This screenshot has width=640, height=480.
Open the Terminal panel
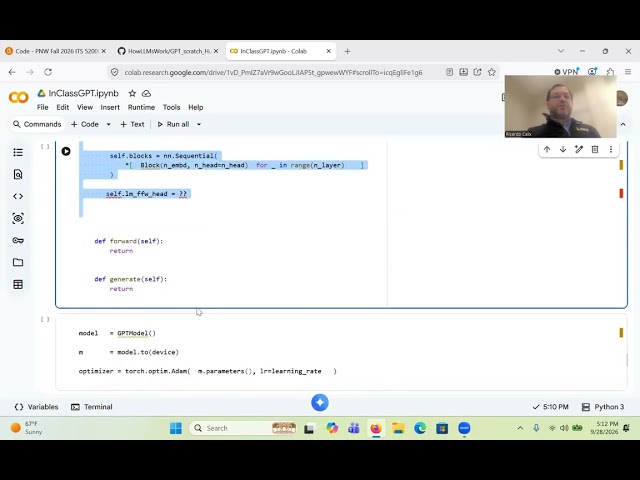(91, 407)
